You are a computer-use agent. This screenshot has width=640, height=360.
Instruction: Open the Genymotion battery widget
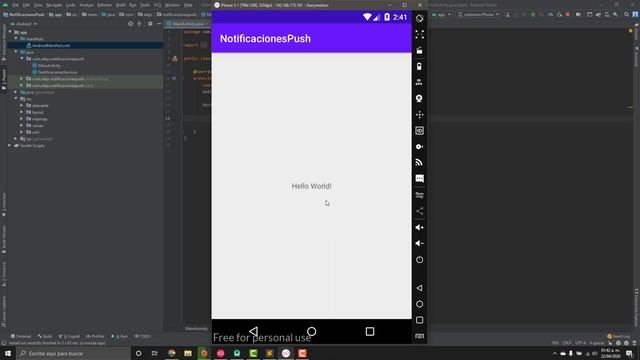419,67
